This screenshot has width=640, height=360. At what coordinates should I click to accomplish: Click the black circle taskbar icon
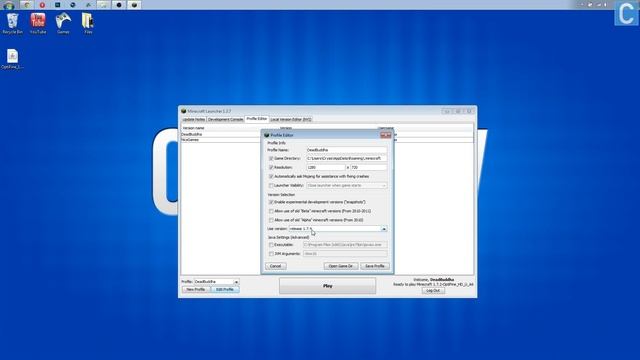[119, 5]
